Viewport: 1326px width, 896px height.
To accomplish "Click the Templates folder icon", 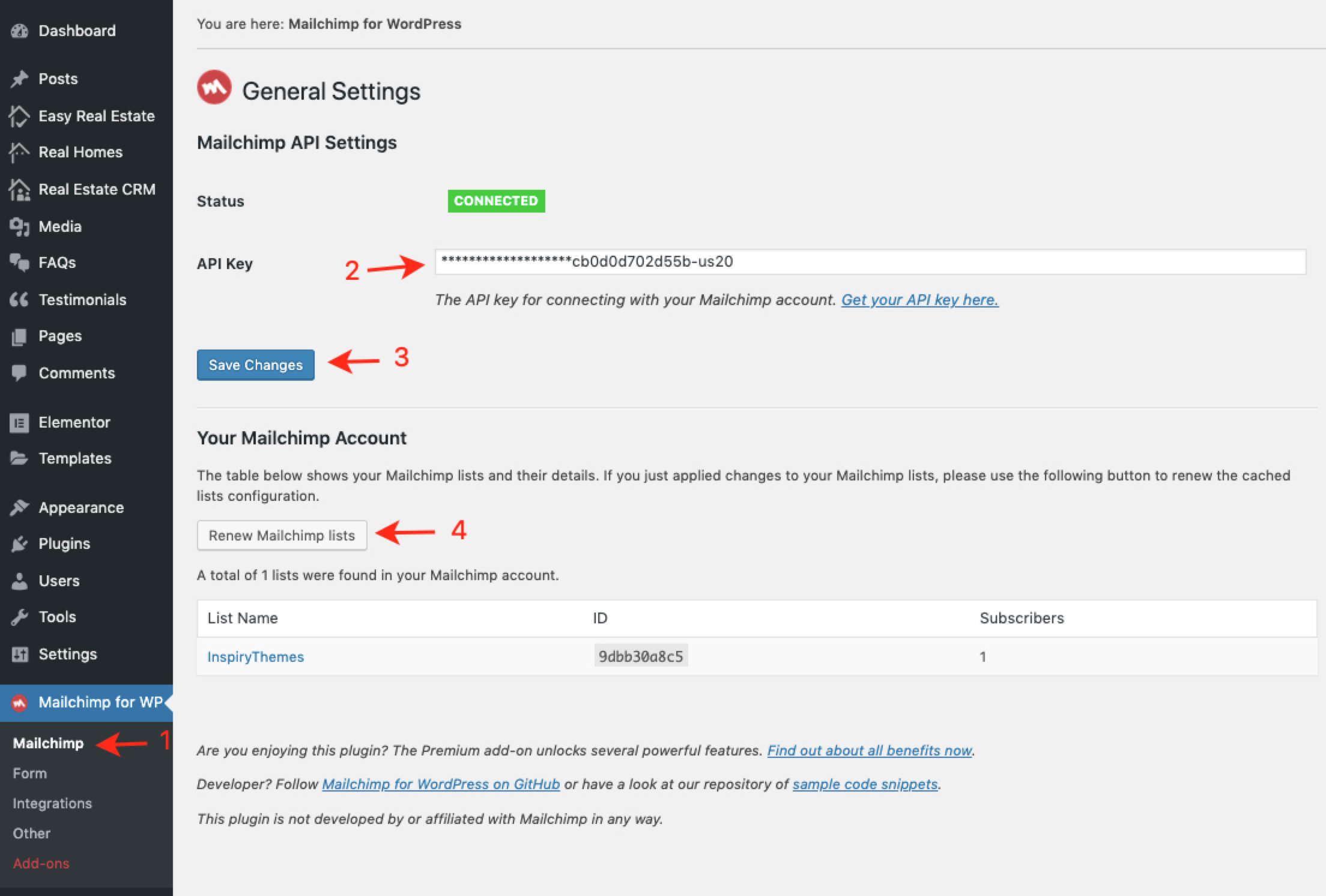I will pos(19,458).
